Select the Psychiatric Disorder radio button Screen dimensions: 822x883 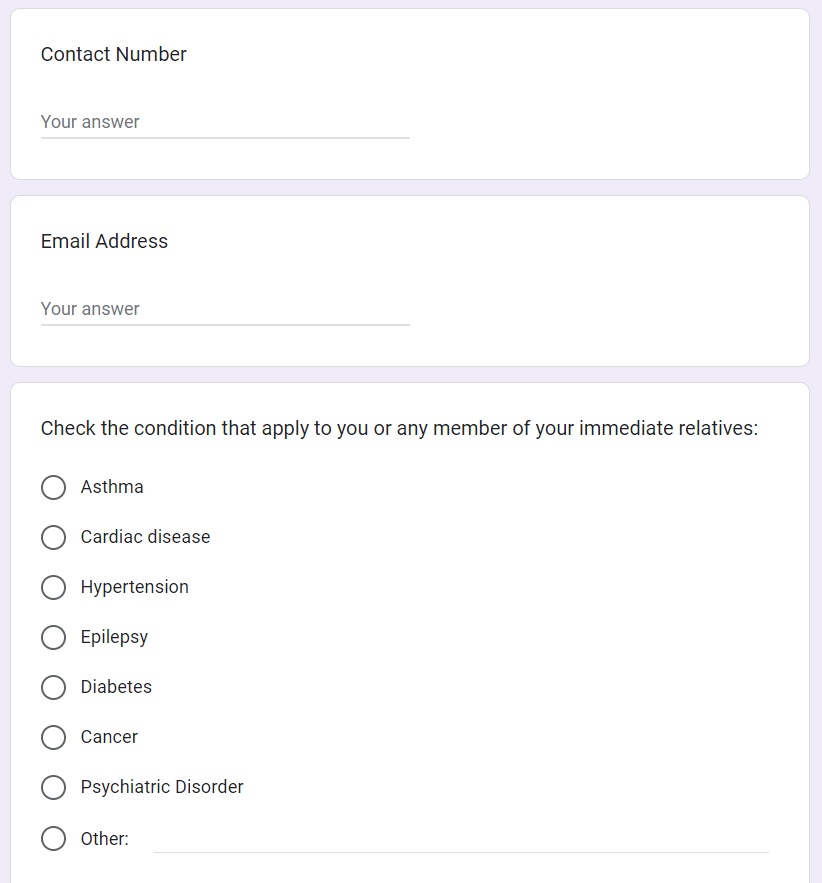pyautogui.click(x=53, y=787)
